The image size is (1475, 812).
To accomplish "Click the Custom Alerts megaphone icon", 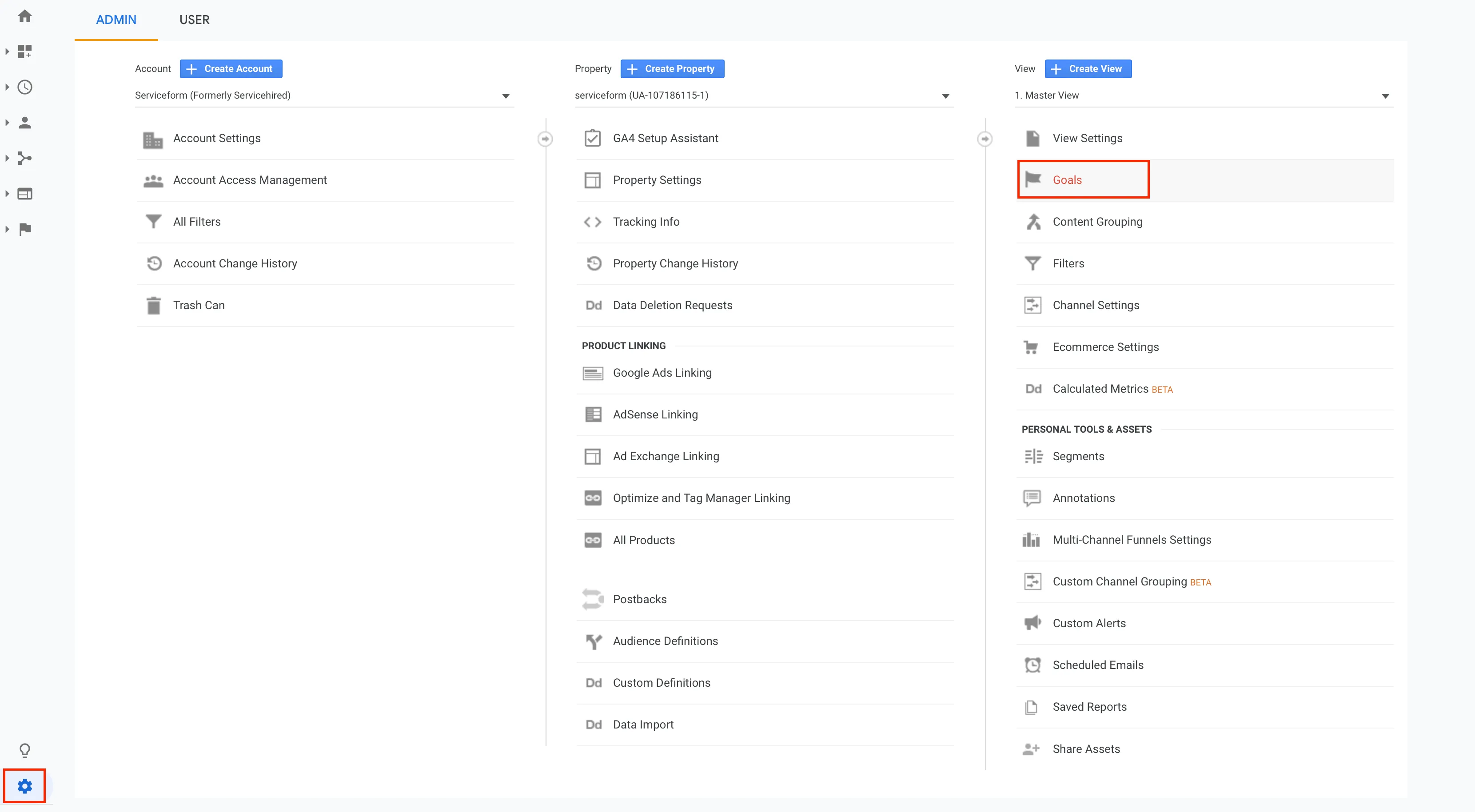I will tap(1032, 623).
